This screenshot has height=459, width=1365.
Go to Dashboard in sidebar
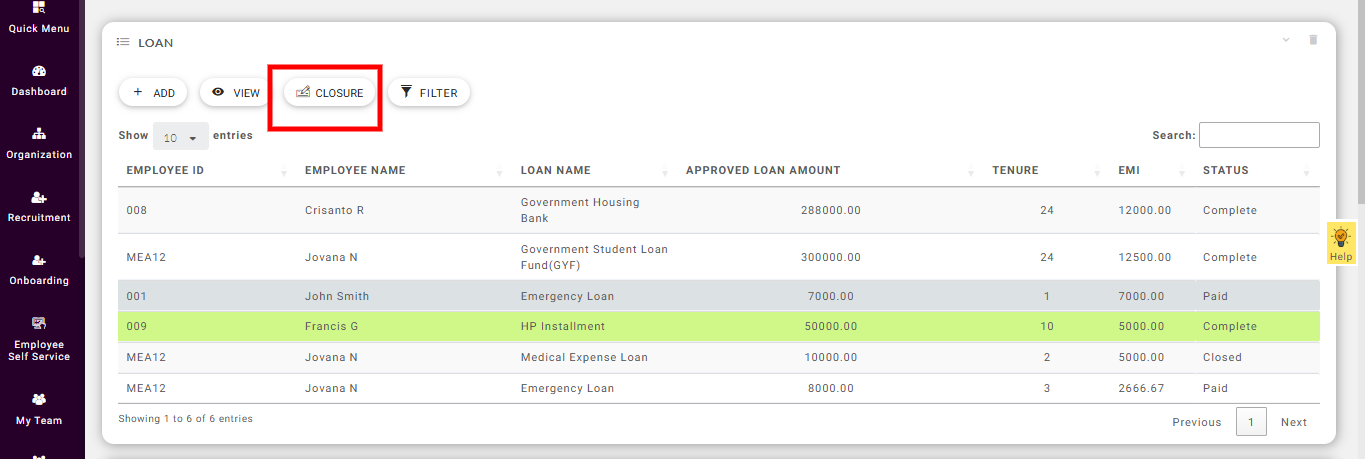[x=39, y=72]
